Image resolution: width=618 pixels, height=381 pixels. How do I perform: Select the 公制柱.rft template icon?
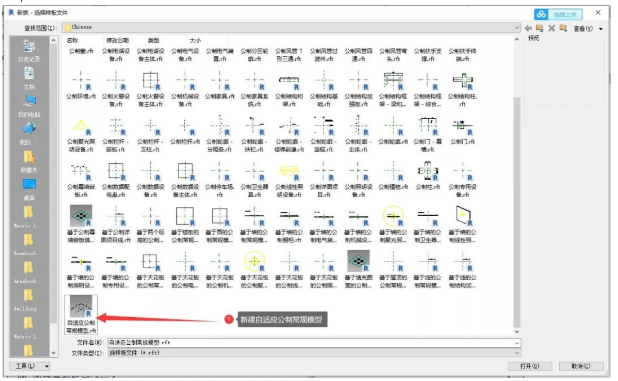[428, 171]
